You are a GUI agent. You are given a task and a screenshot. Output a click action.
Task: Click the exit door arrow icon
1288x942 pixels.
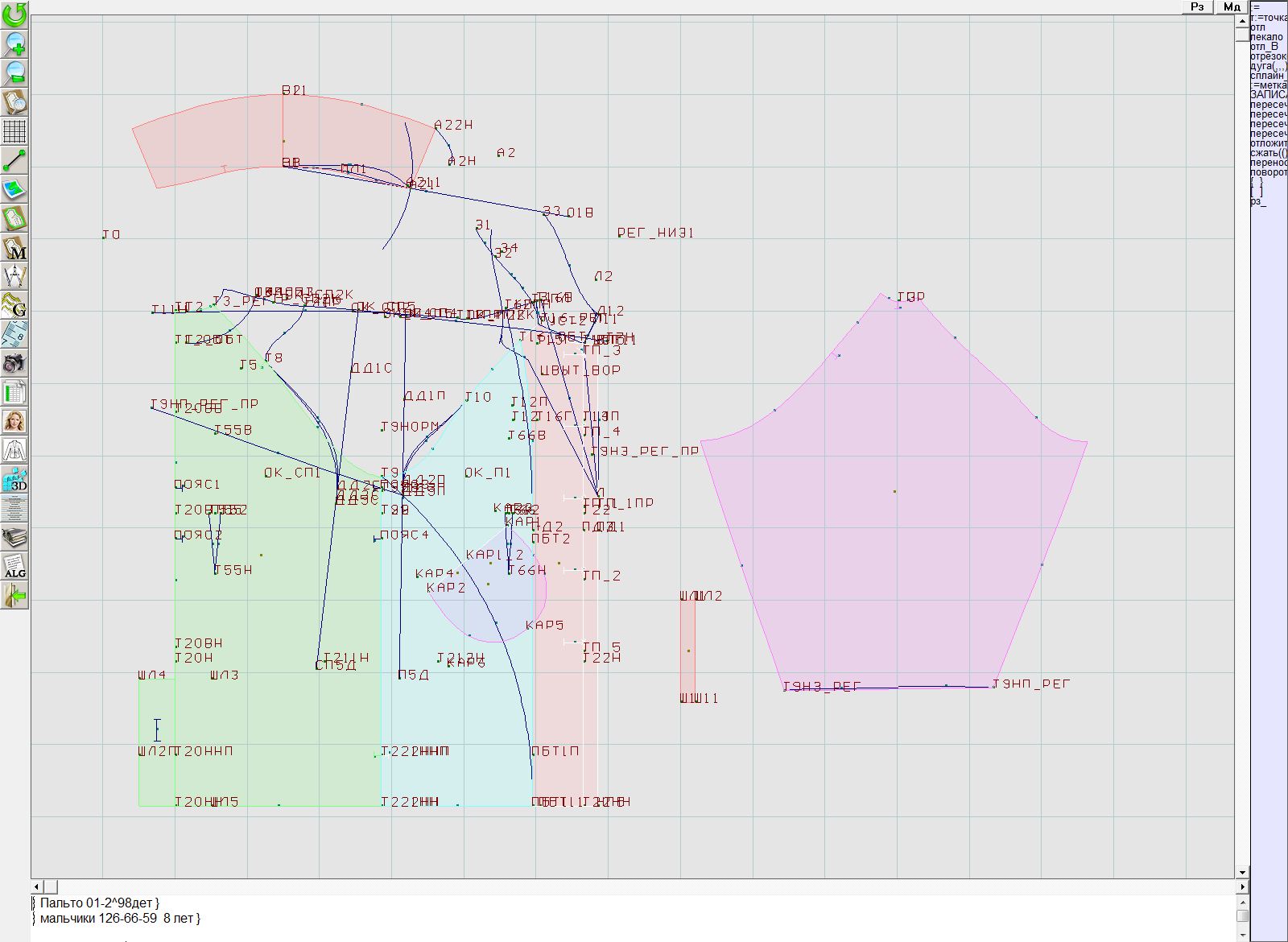(x=14, y=596)
